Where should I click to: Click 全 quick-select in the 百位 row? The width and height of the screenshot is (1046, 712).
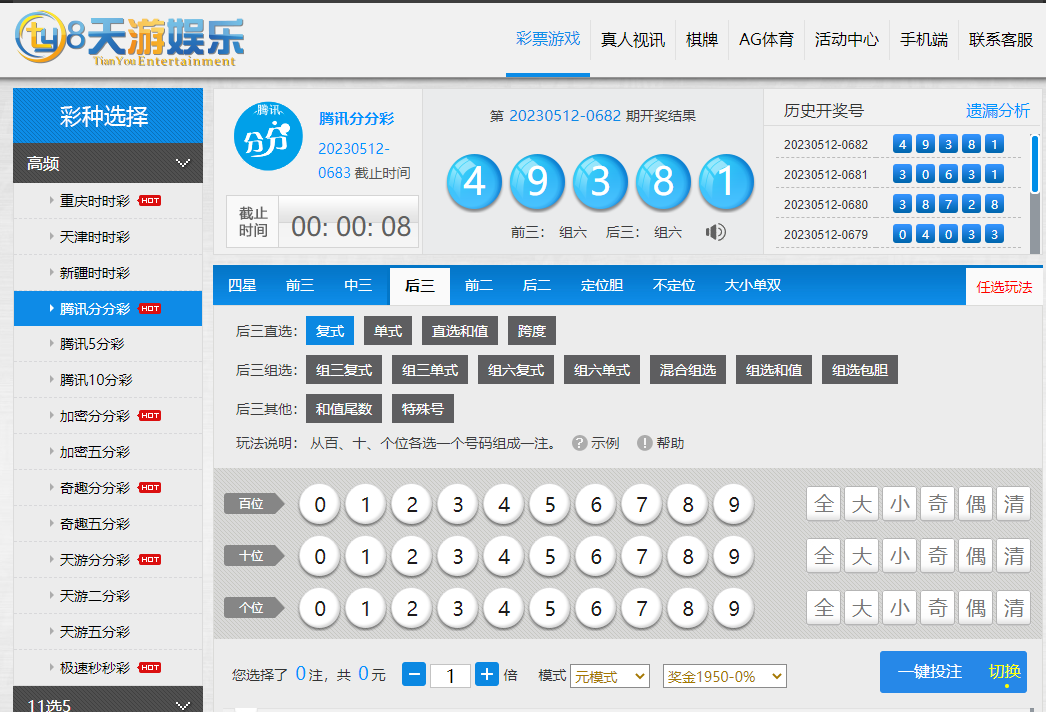pos(824,504)
